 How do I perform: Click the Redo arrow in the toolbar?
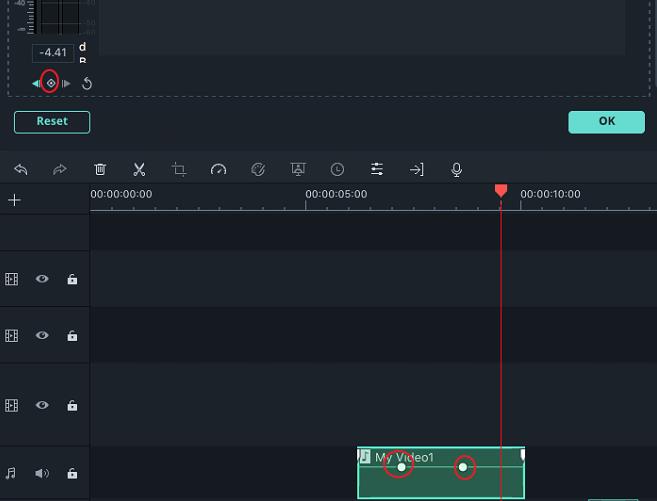pos(60,170)
